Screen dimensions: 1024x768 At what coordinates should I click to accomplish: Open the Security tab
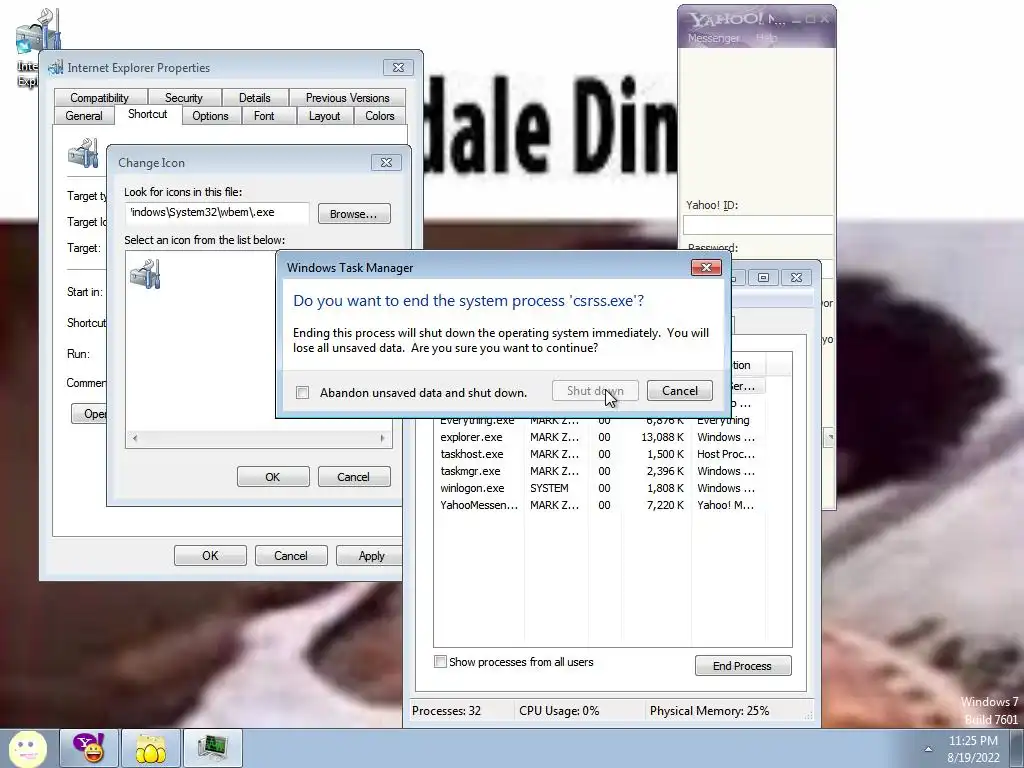[x=184, y=97]
